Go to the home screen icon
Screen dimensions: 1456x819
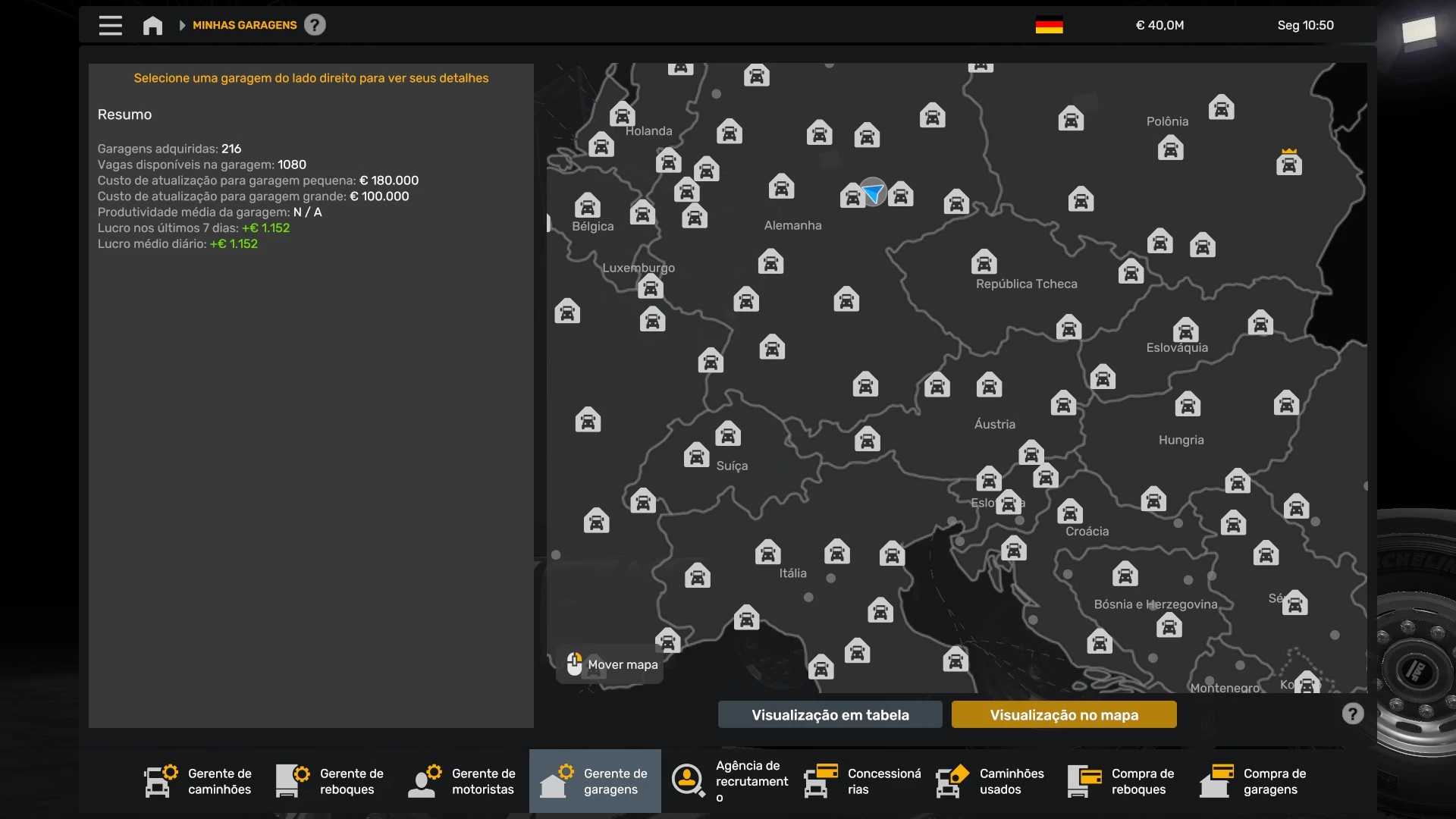pyautogui.click(x=152, y=26)
